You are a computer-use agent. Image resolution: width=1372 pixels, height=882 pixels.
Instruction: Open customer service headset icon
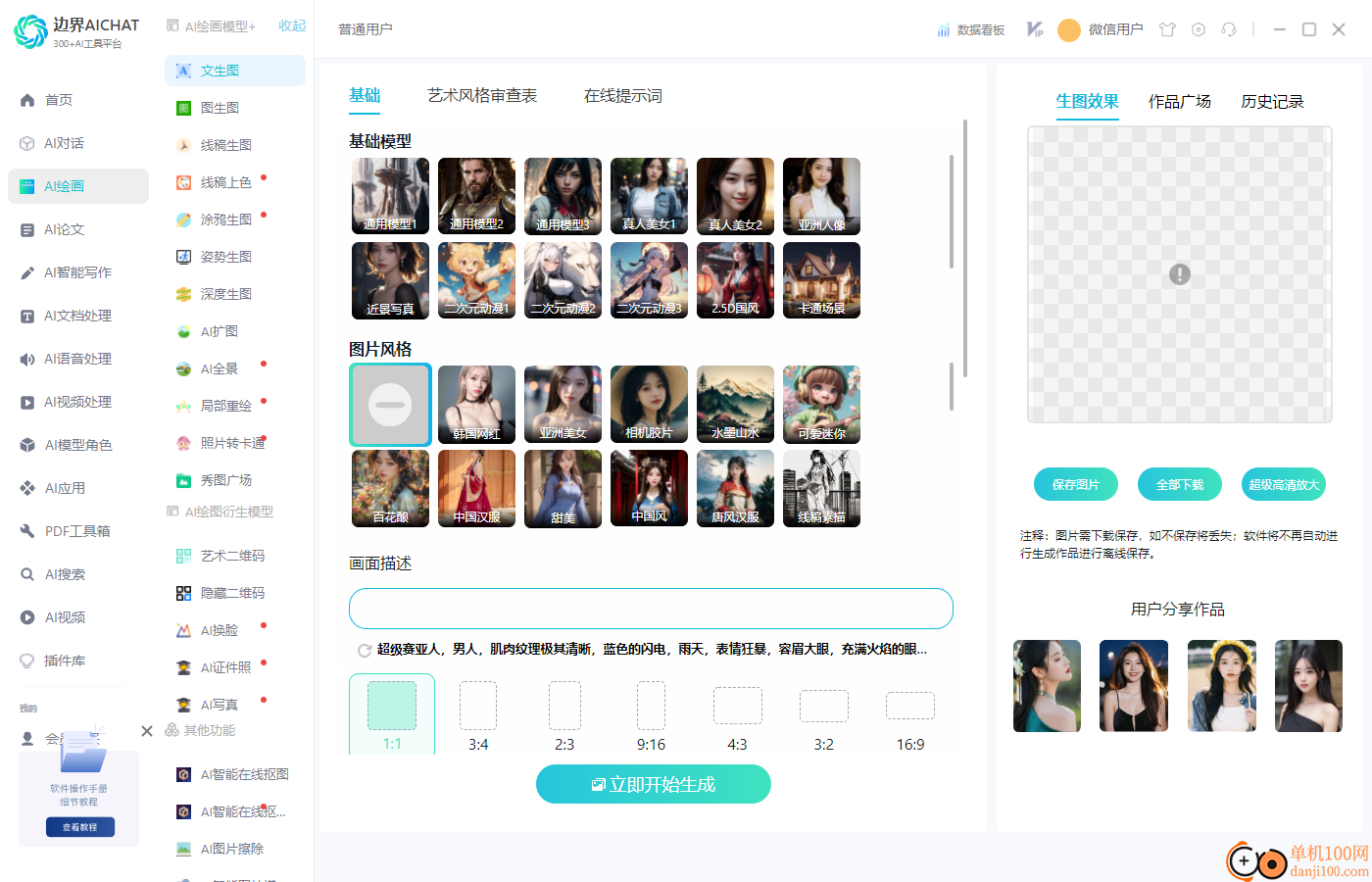(1229, 29)
